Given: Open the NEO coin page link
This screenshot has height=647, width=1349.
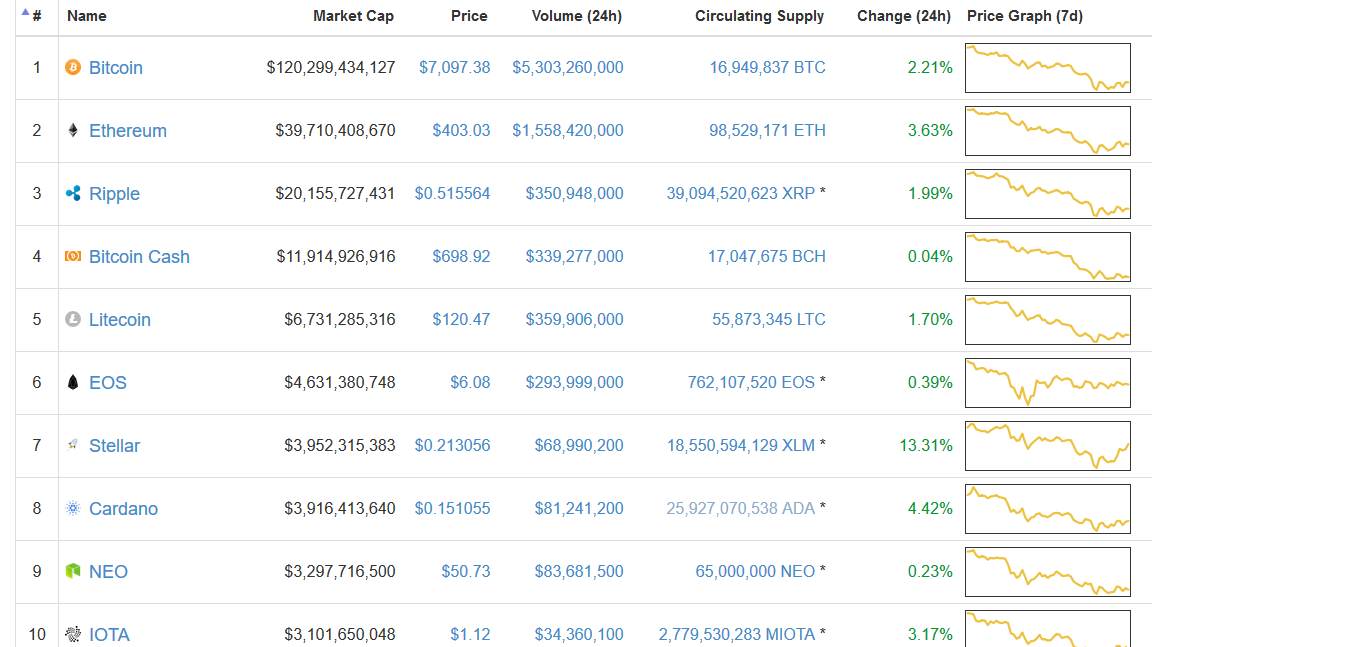Looking at the screenshot, I should tap(108, 572).
